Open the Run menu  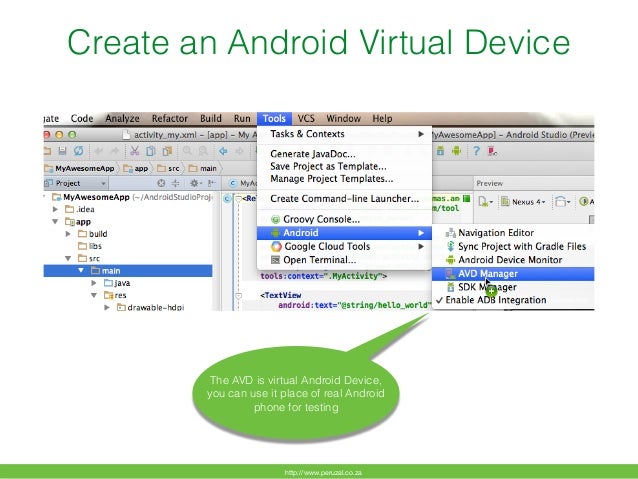tap(242, 118)
